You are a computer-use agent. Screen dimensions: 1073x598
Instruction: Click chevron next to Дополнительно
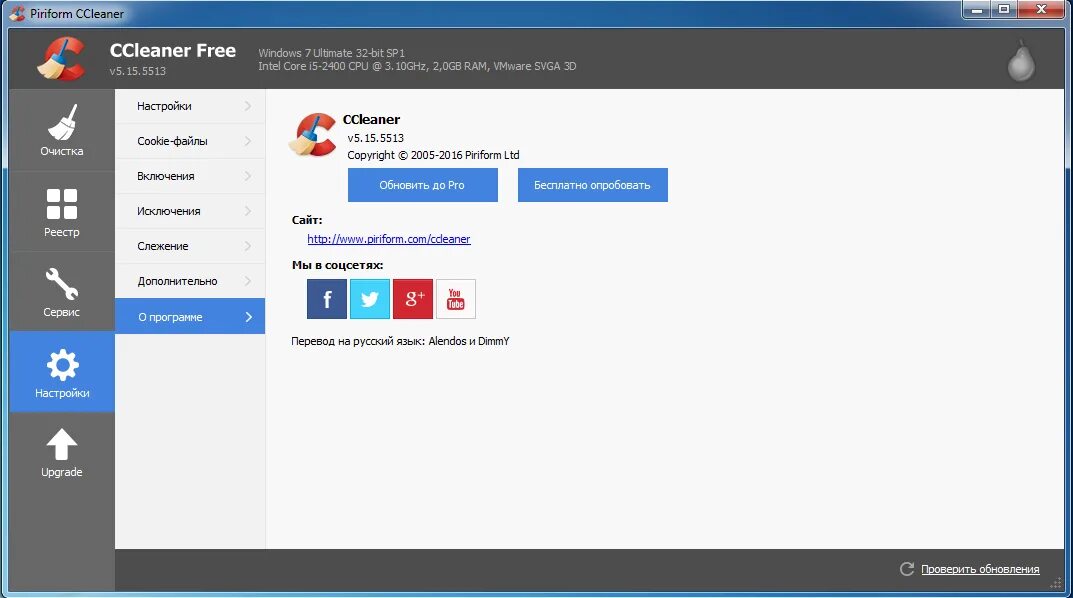click(248, 281)
